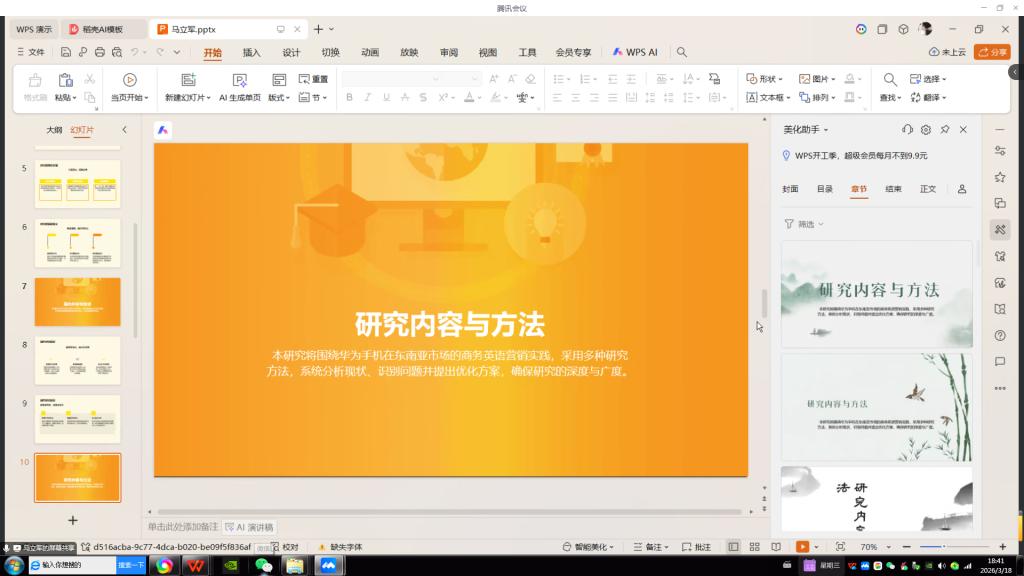
Task: Click the 查找 magnifier icon in ribbon
Action: pos(889,80)
